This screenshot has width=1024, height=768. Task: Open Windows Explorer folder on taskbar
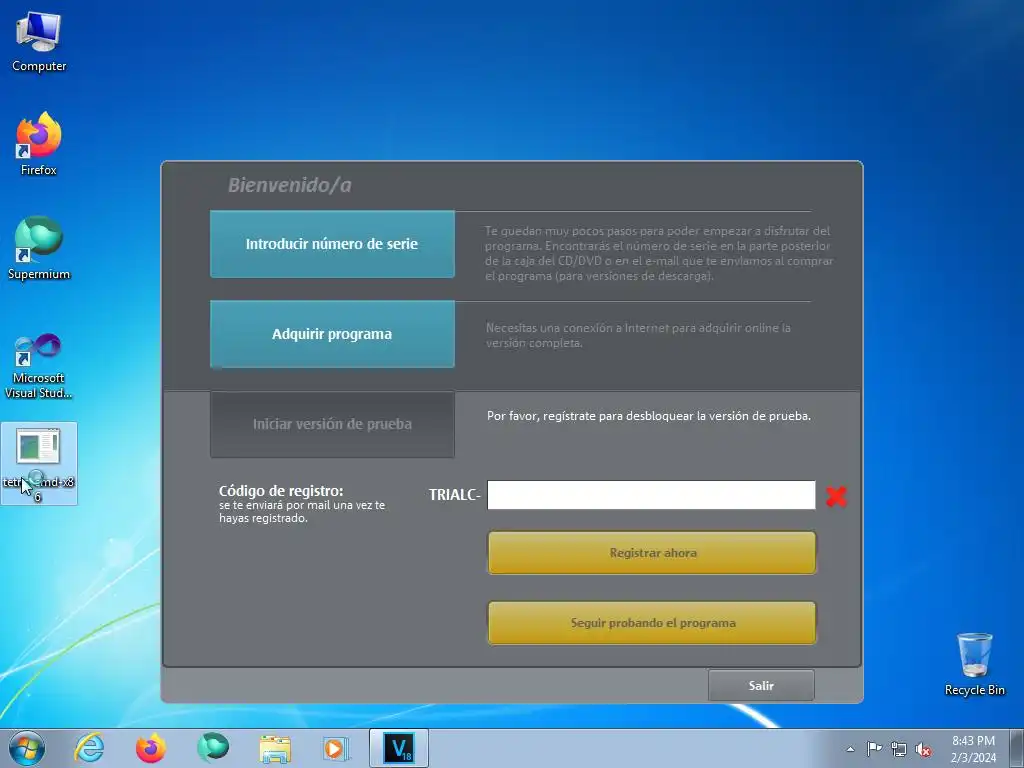tap(275, 748)
